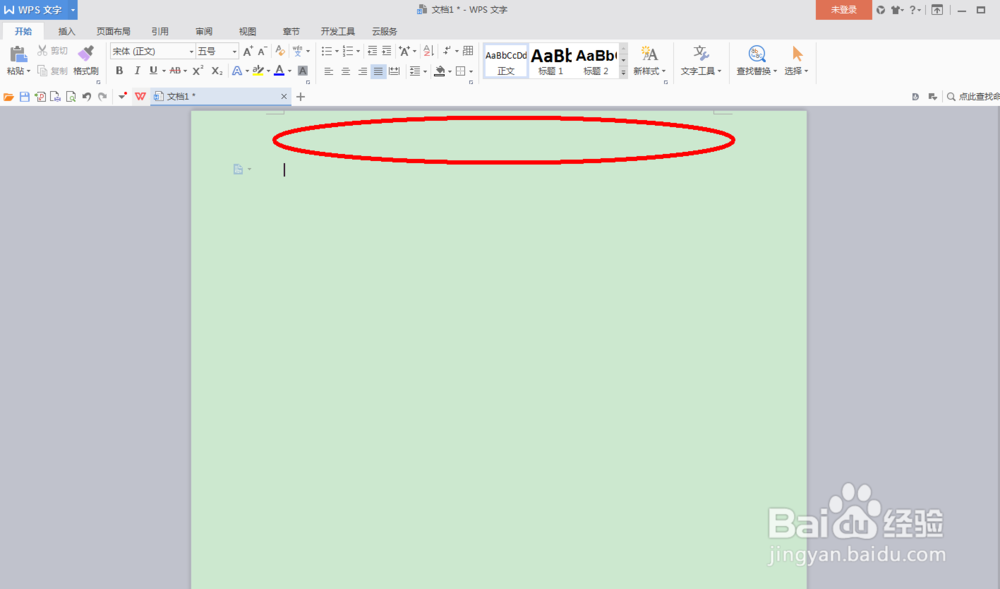Screen dimensions: 1000x589
Task: Toggle Bold formatting
Action: pyautogui.click(x=119, y=71)
